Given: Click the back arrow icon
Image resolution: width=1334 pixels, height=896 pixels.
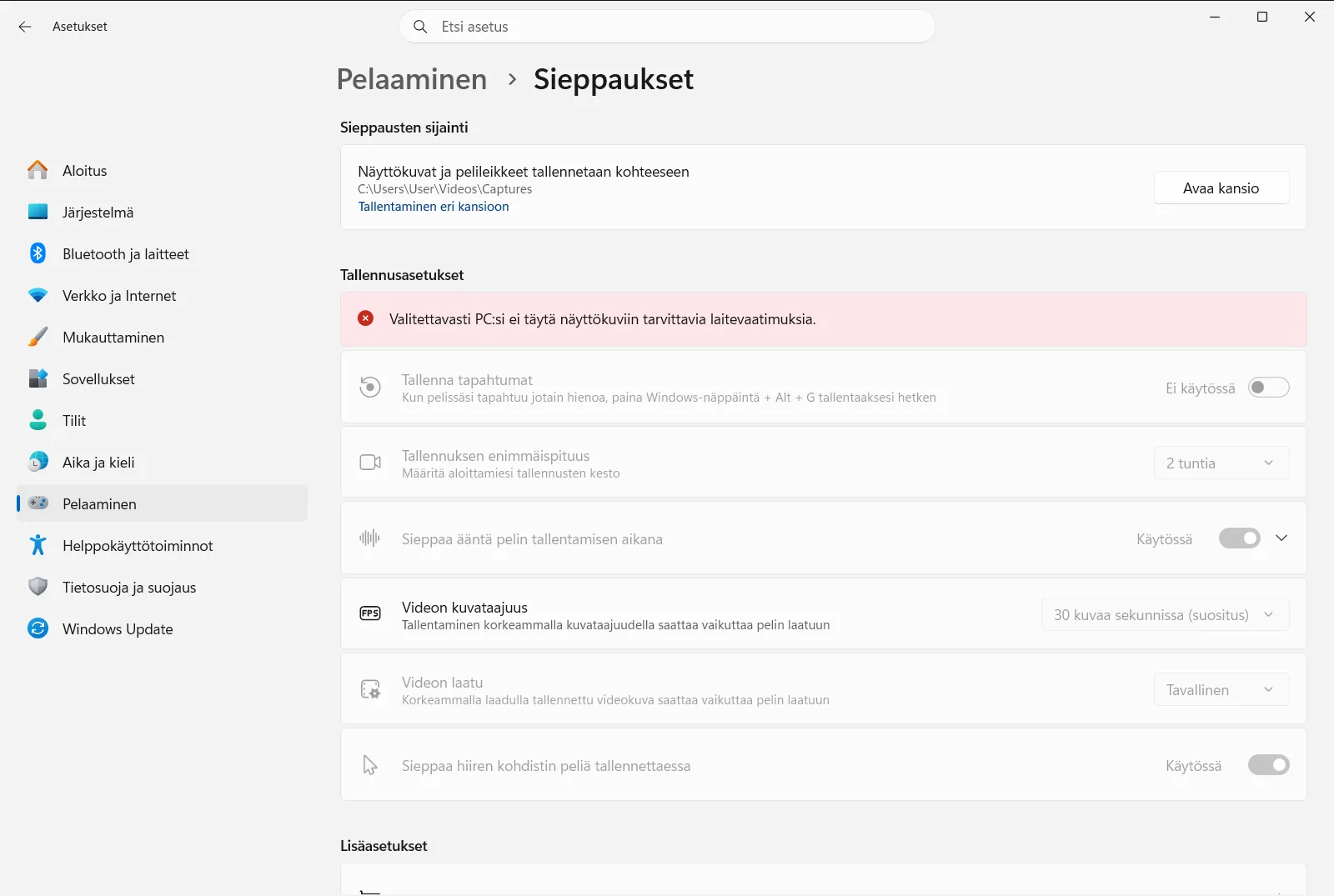Looking at the screenshot, I should [25, 27].
